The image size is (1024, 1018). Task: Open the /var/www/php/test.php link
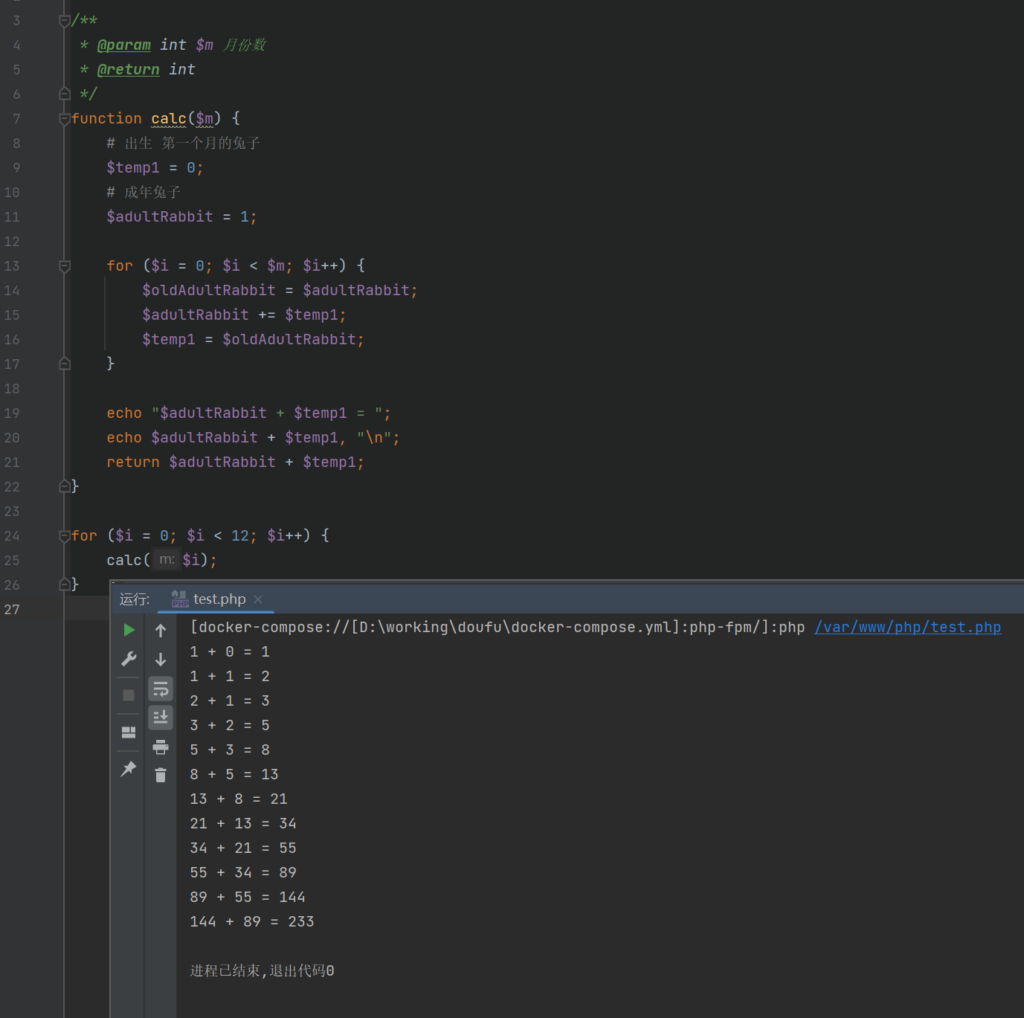tap(907, 628)
